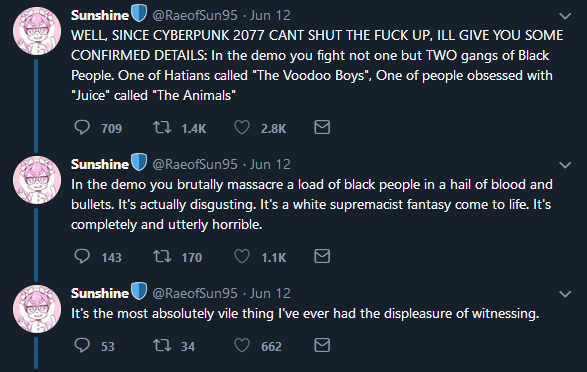
Task: Like the tweet with 2.8K likes
Action: click(242, 127)
